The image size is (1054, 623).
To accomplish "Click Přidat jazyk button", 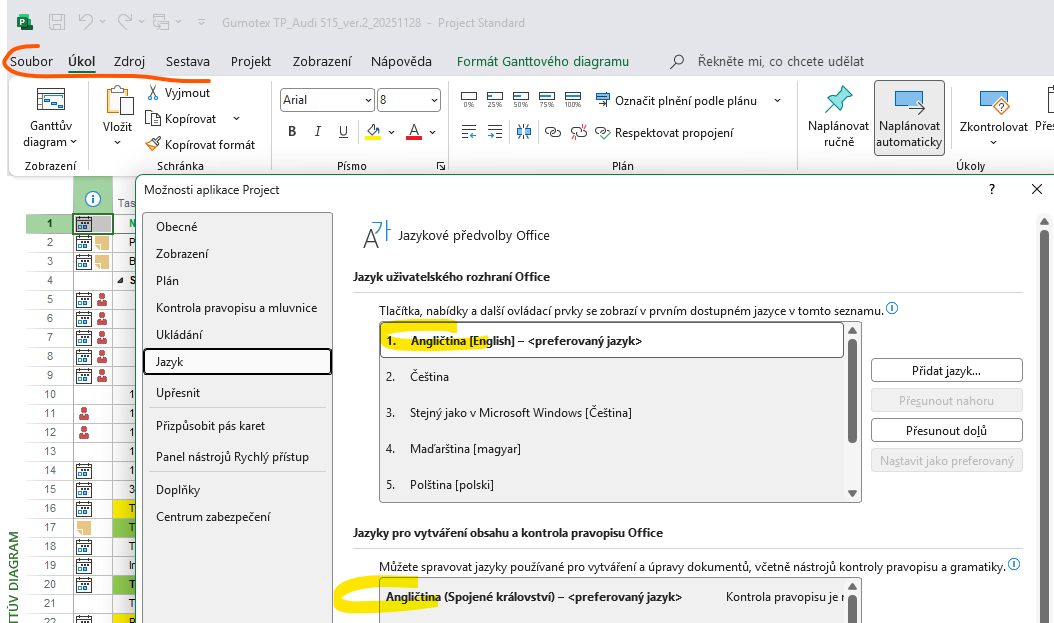I will click(x=946, y=370).
